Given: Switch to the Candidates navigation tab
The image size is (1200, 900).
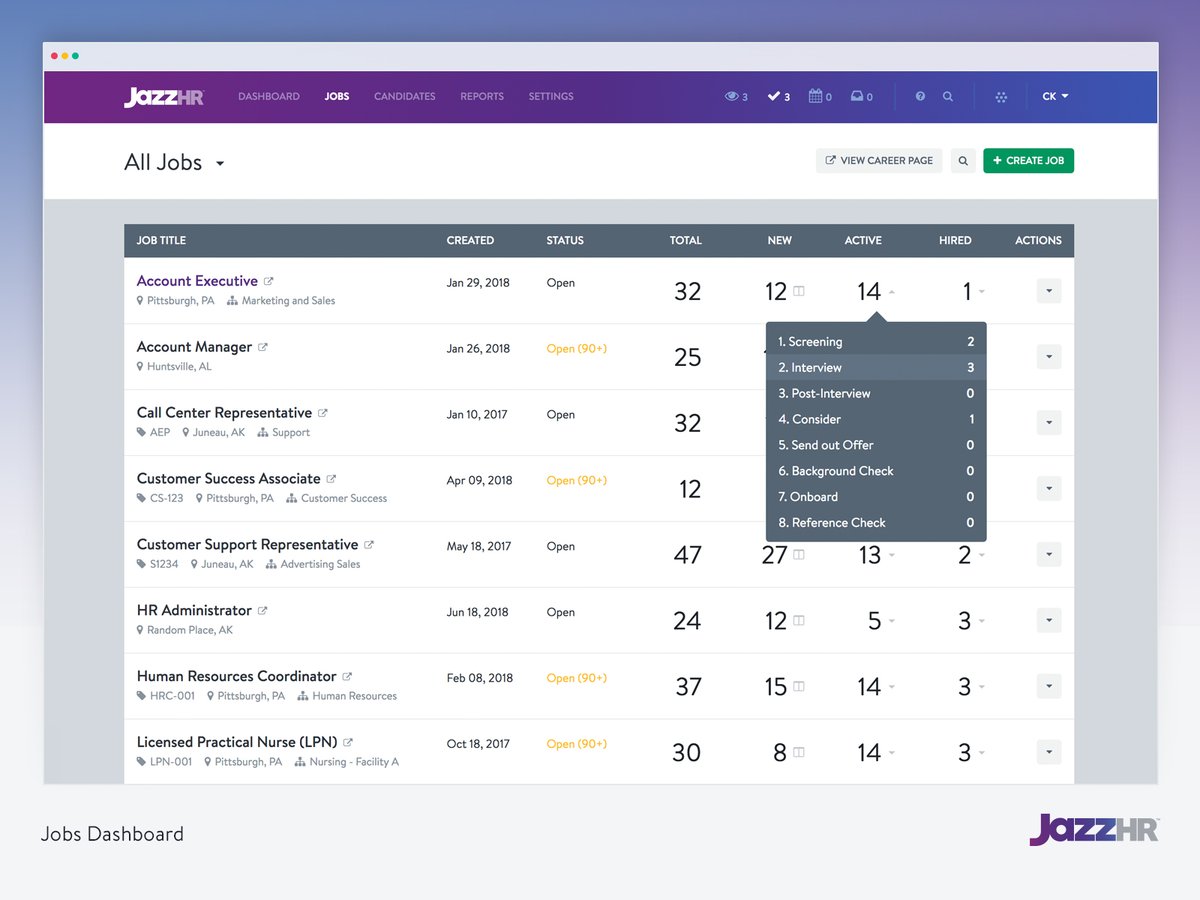Looking at the screenshot, I should pos(404,96).
